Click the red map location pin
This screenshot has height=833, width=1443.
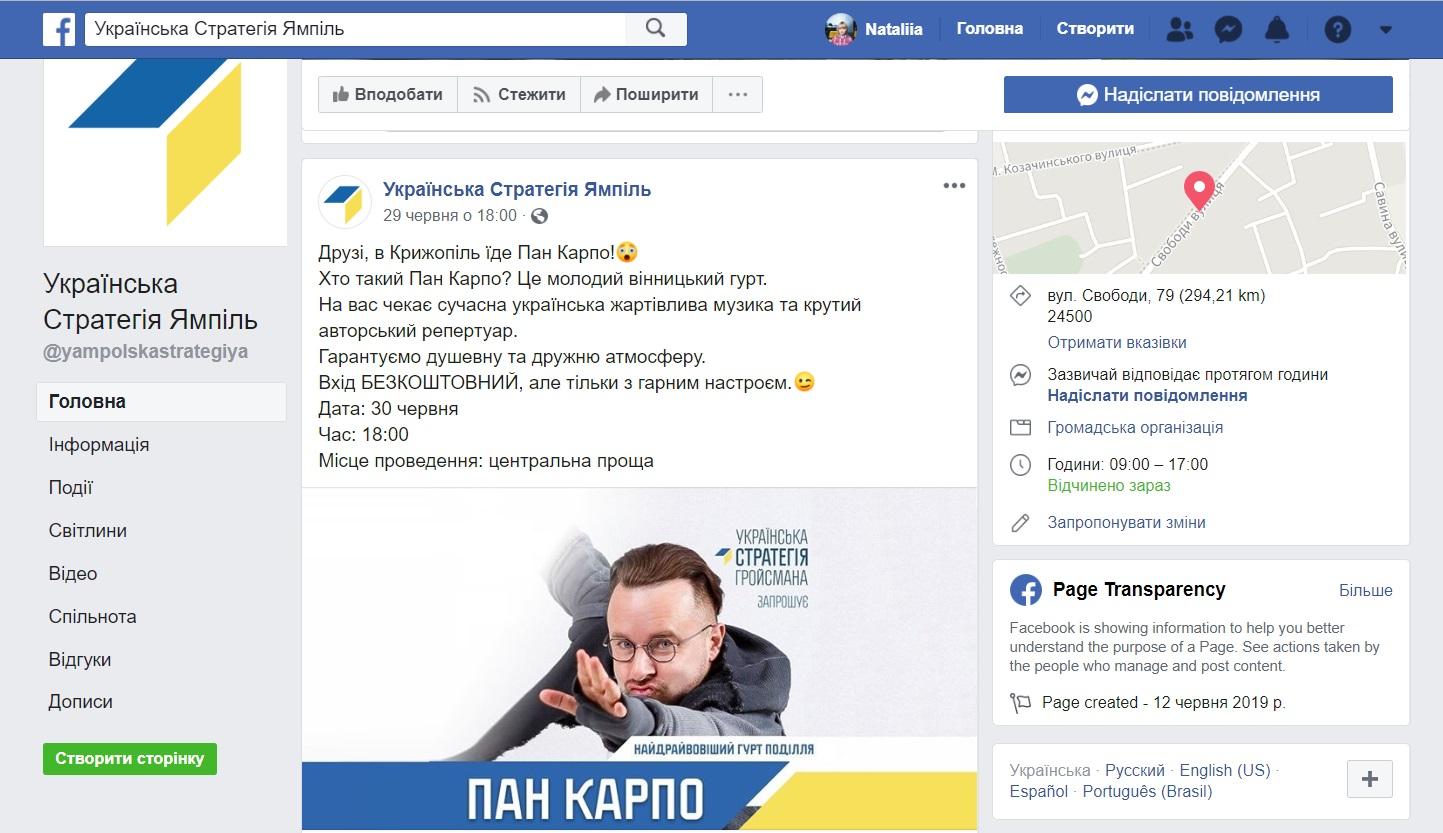coord(1199,189)
